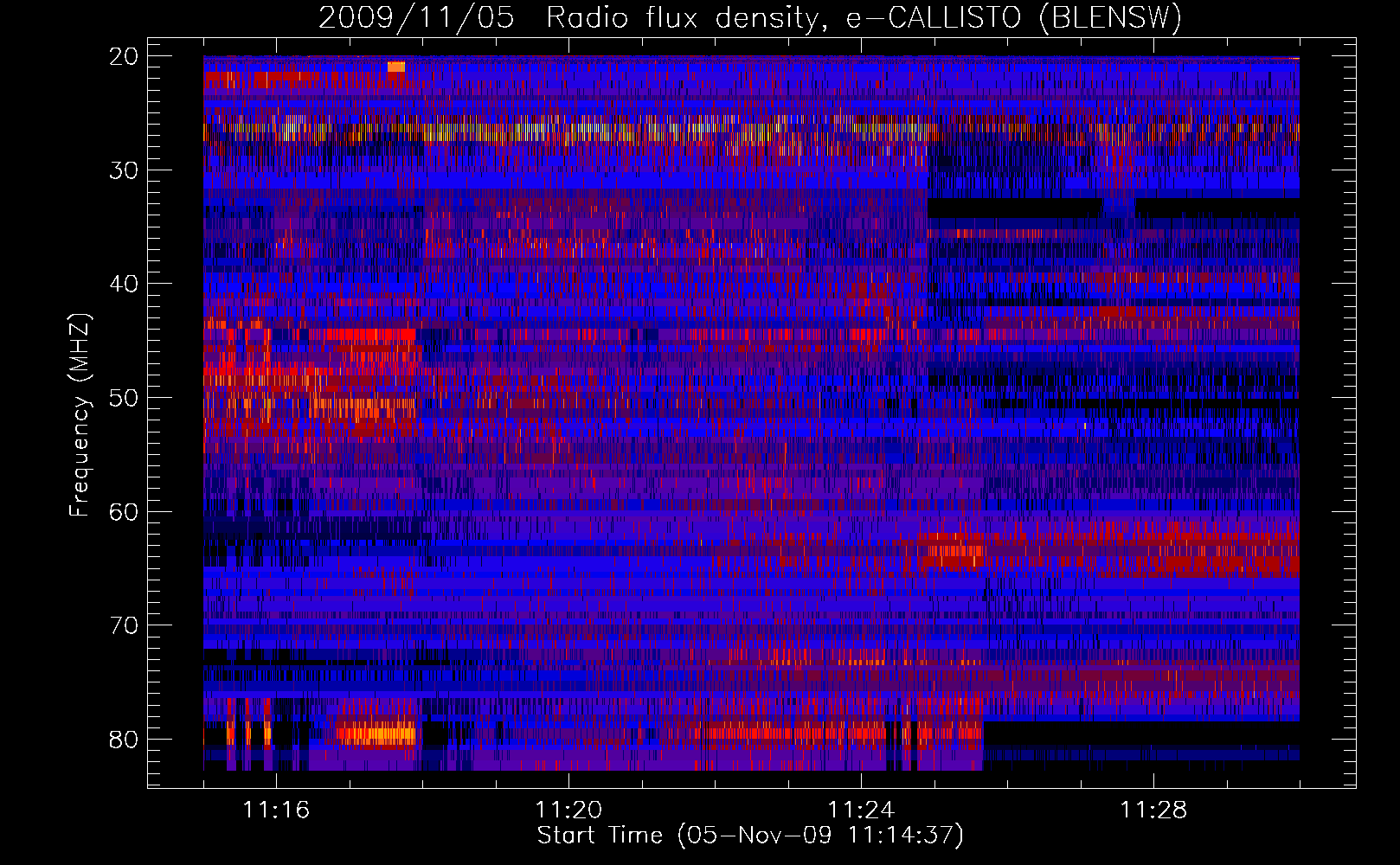Screen dimensions: 1400x865
Task: Click the 40 MHz frequency tick label
Action: tap(125, 284)
